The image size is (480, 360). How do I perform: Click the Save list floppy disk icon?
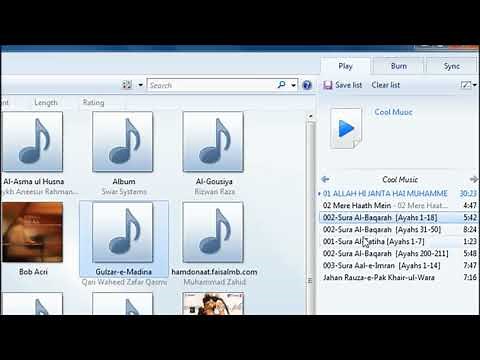(x=328, y=85)
